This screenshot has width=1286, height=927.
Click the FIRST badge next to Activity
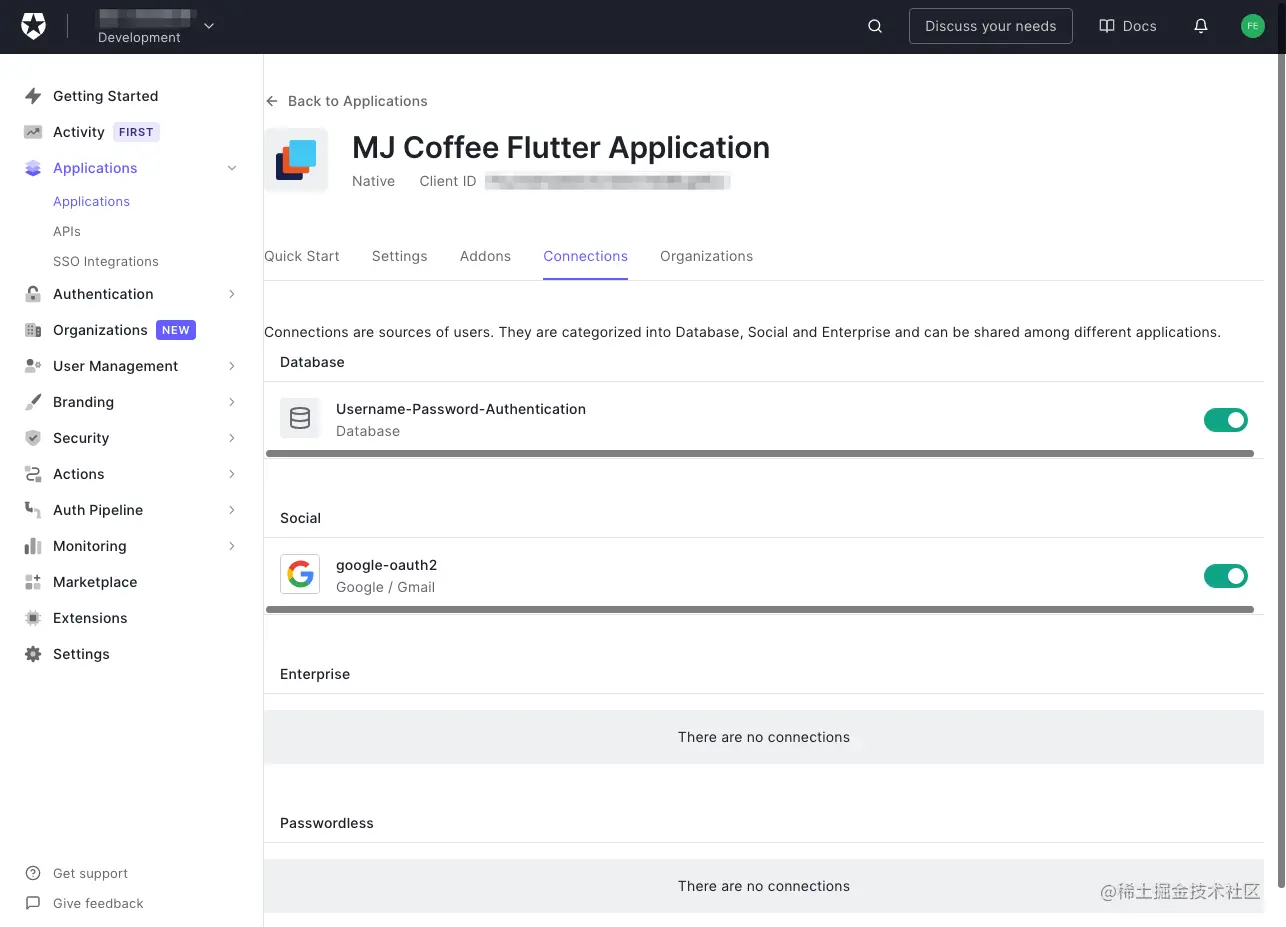[x=136, y=132]
